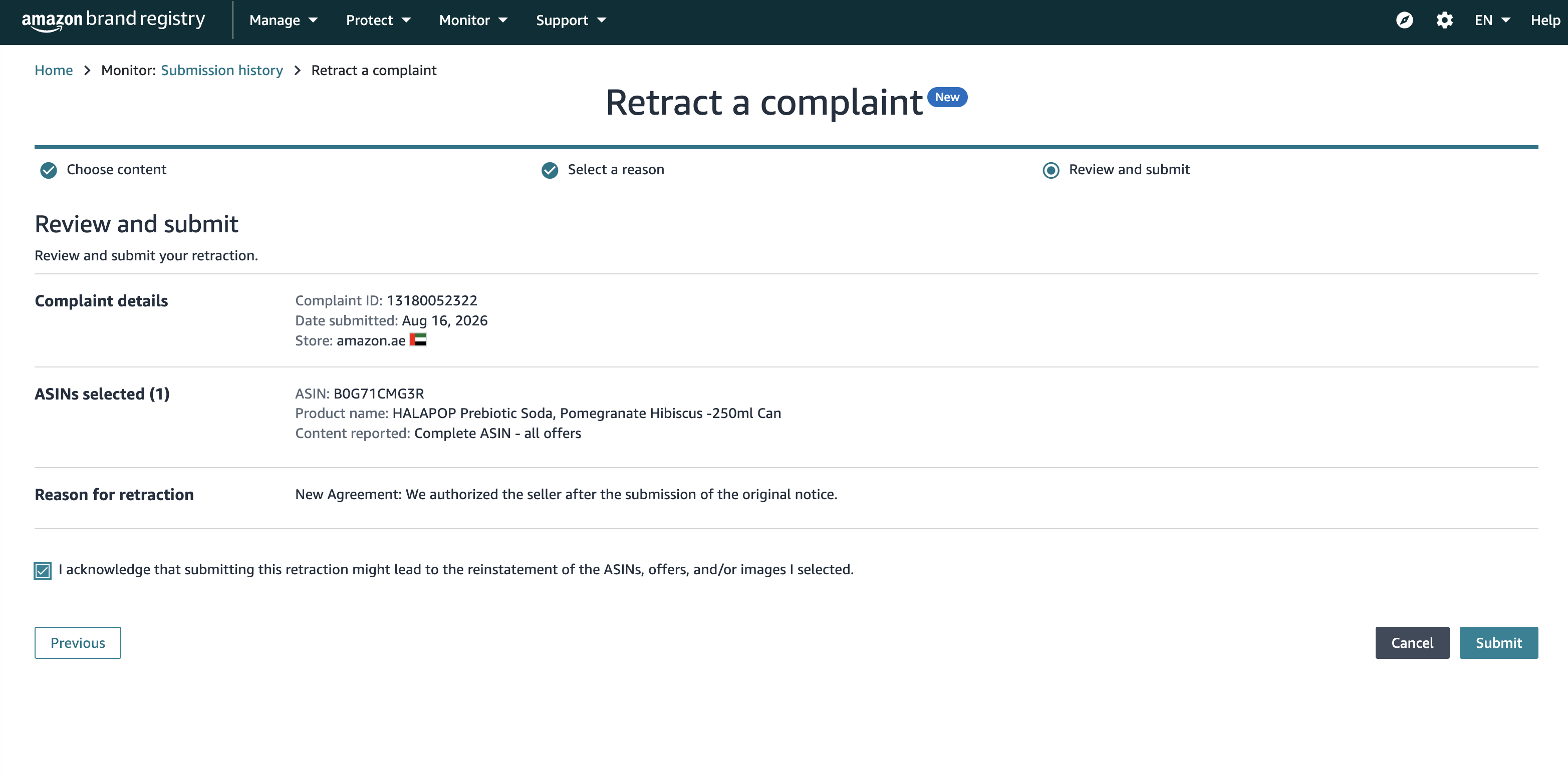Click the Choose content step label
1568x777 pixels.
[x=116, y=169]
